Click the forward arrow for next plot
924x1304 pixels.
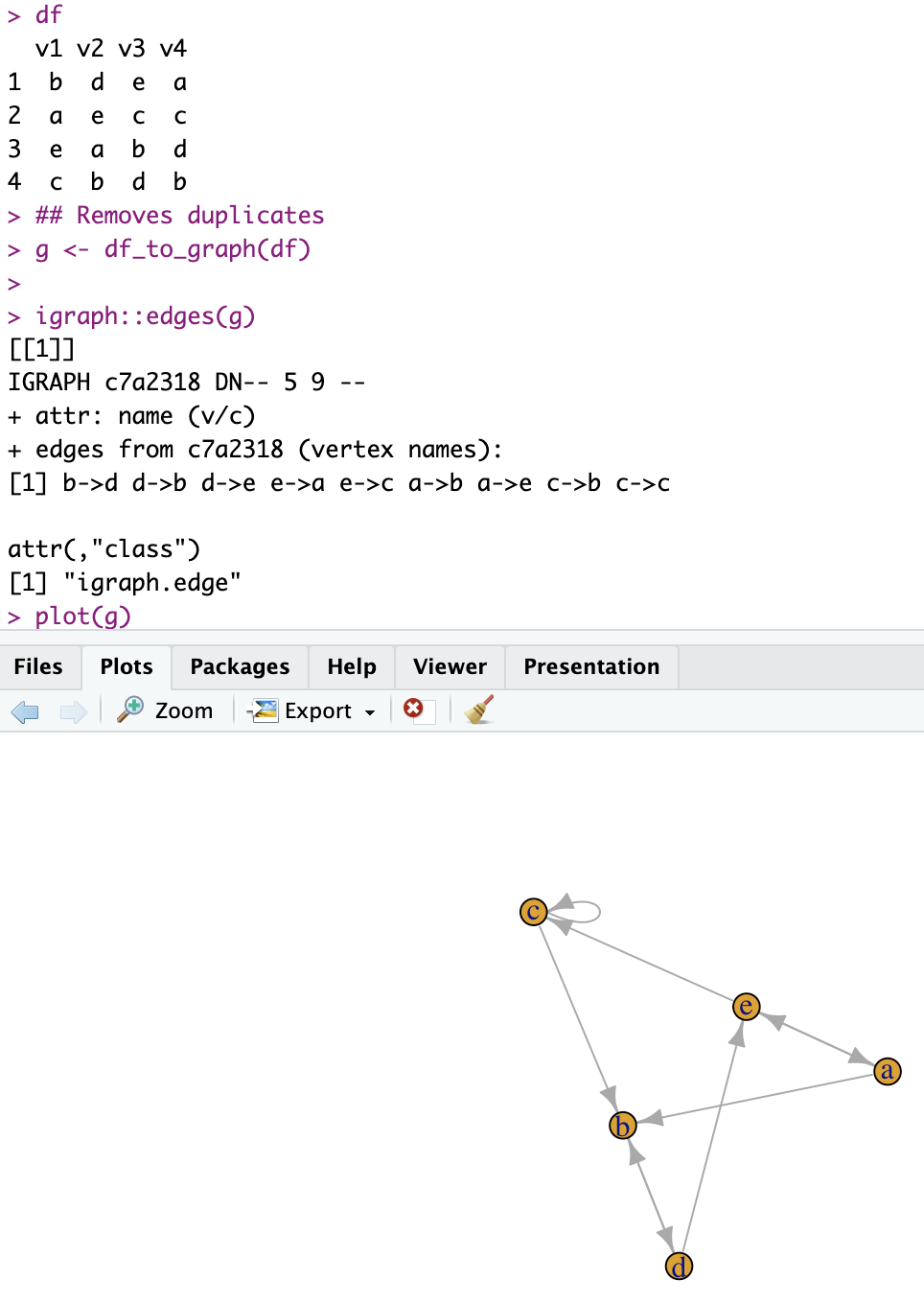coord(73,711)
